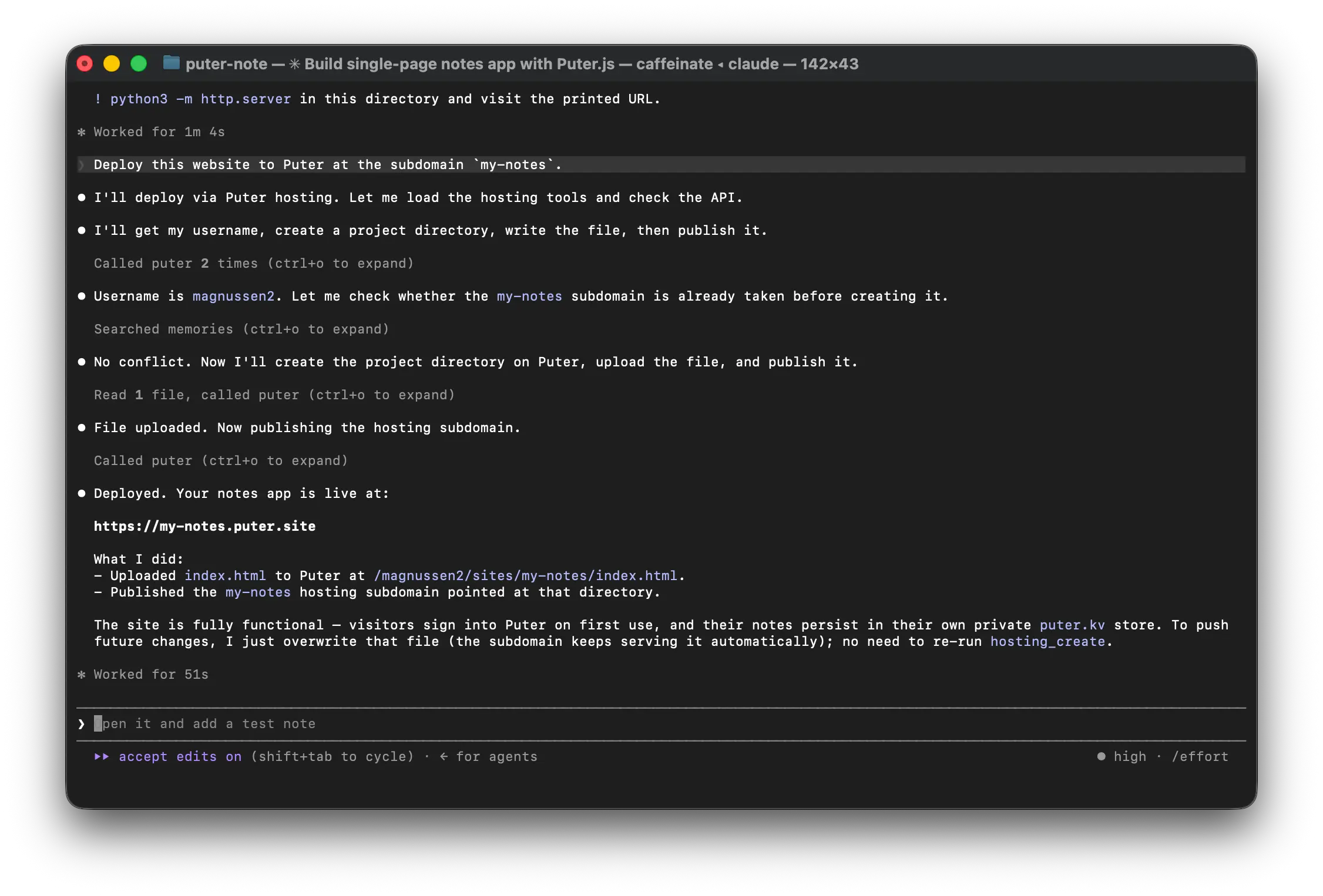This screenshot has height=896, width=1323.
Task: Click the folder icon in the title bar
Action: click(x=171, y=63)
